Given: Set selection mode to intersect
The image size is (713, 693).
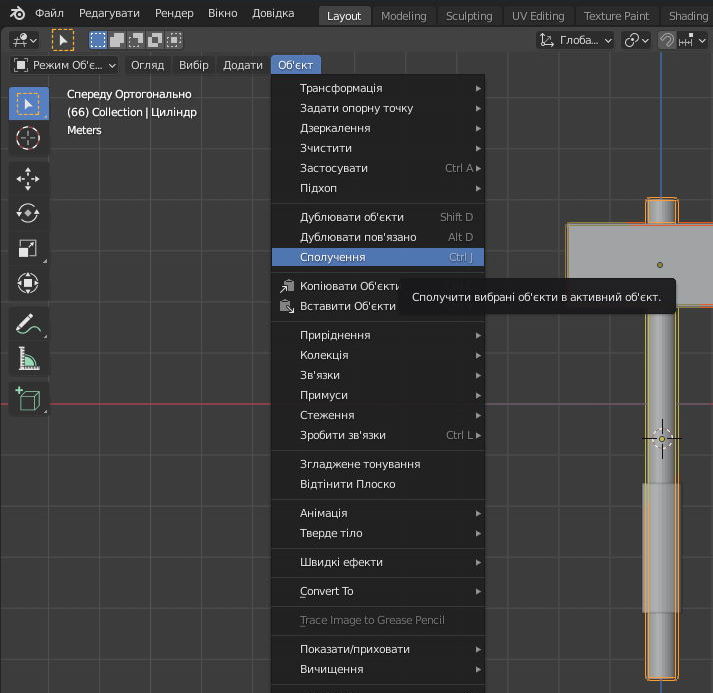Looking at the screenshot, I should [174, 40].
